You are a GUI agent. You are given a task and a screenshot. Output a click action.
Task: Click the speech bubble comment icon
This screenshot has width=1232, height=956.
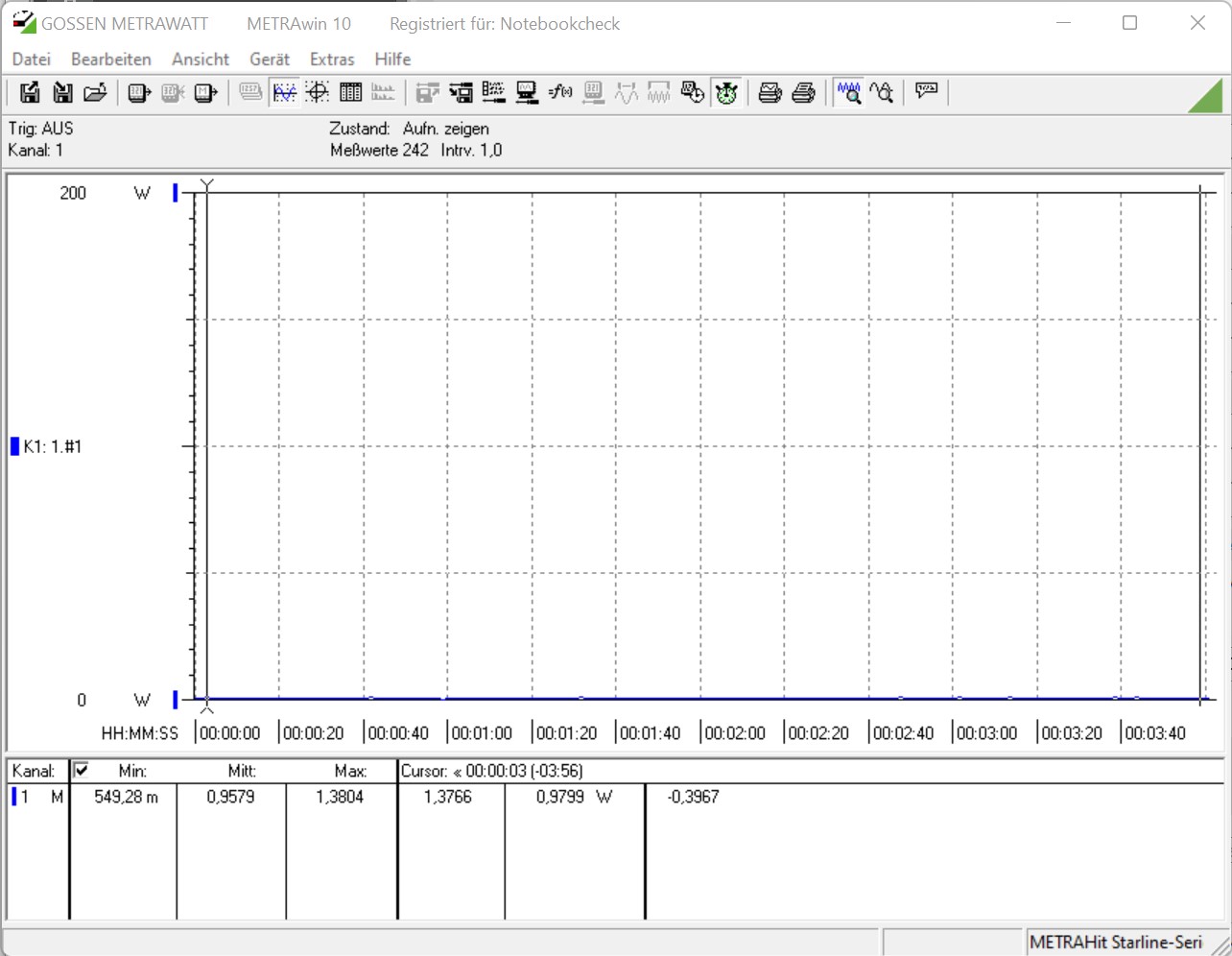927,92
